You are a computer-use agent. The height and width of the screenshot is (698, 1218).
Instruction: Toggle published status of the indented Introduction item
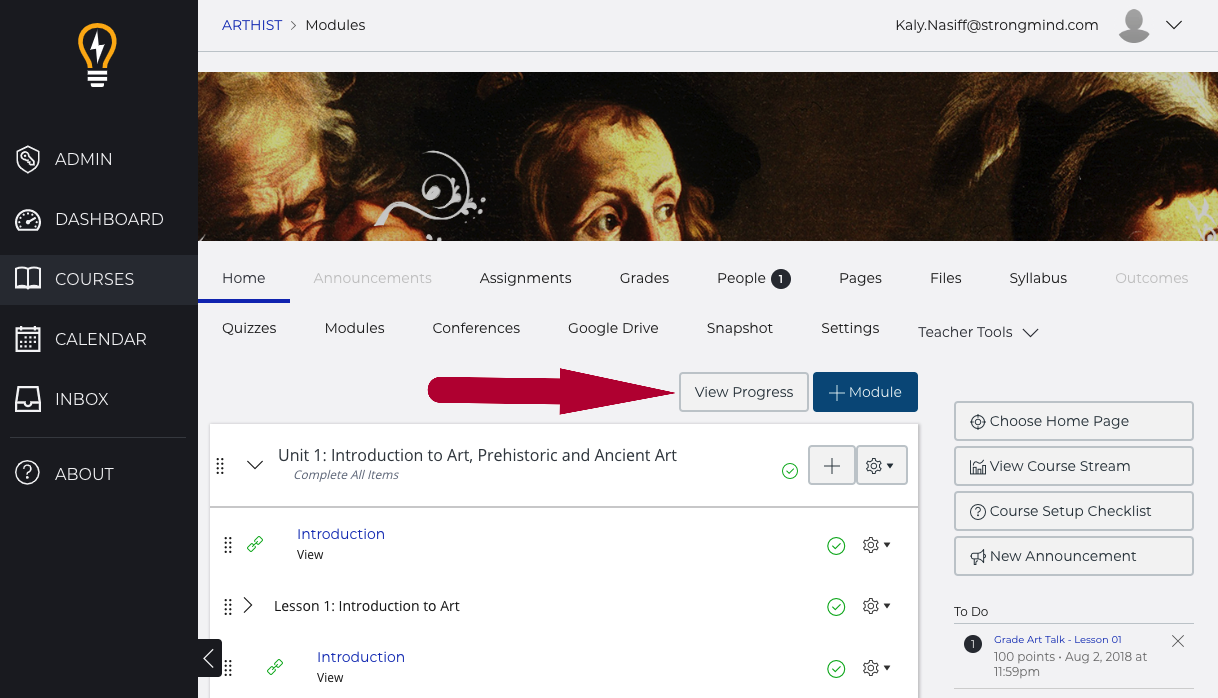click(x=836, y=669)
